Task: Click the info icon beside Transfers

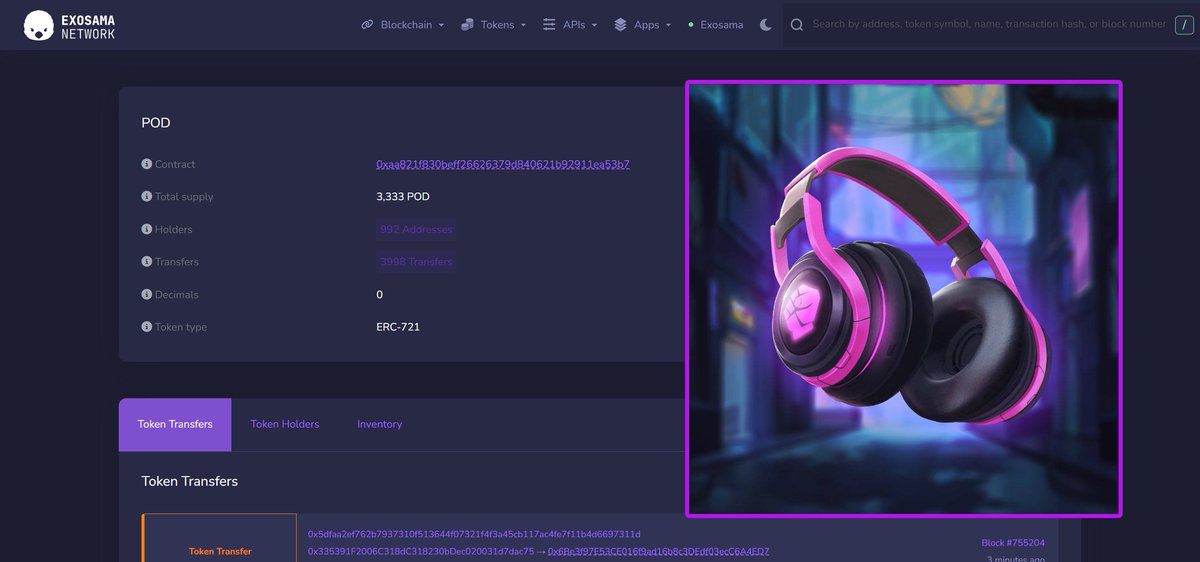Action: coord(147,262)
